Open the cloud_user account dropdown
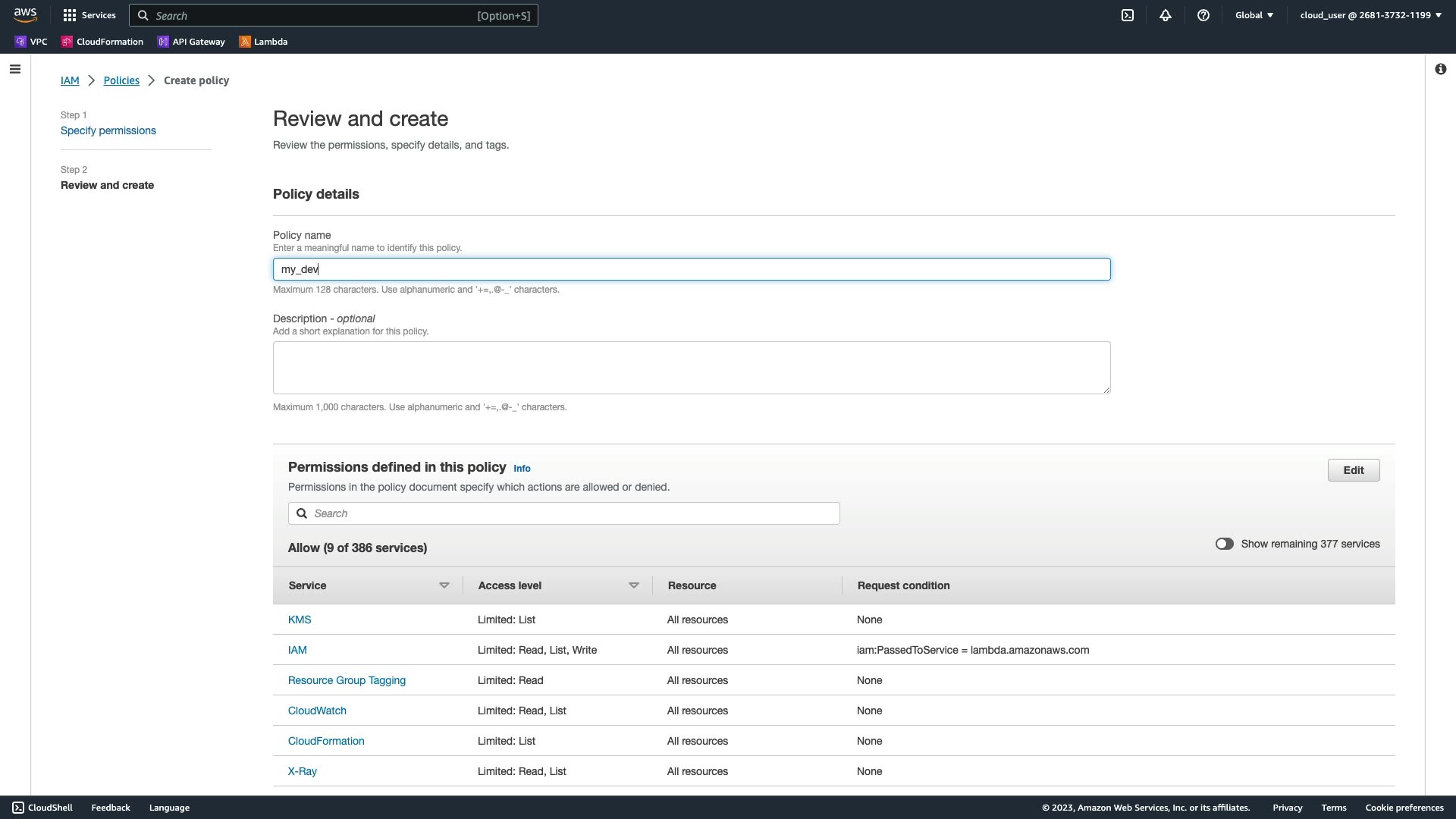This screenshot has width=1456, height=819. tap(1370, 15)
